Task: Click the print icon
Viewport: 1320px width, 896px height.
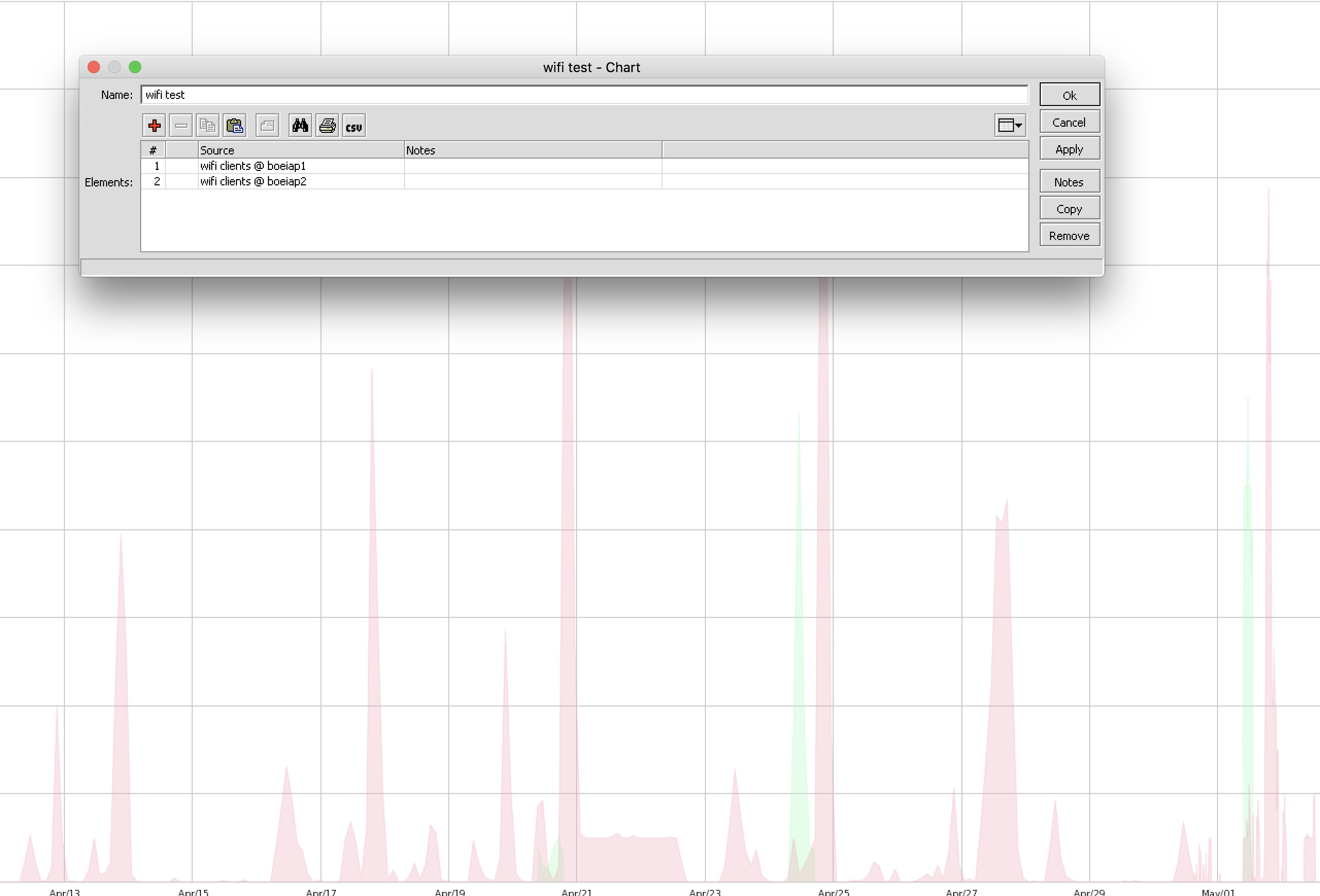Action: (328, 126)
